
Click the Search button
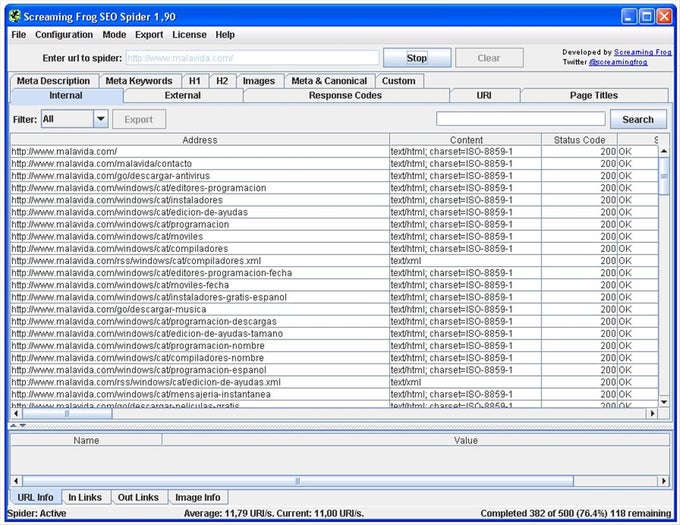(x=638, y=119)
